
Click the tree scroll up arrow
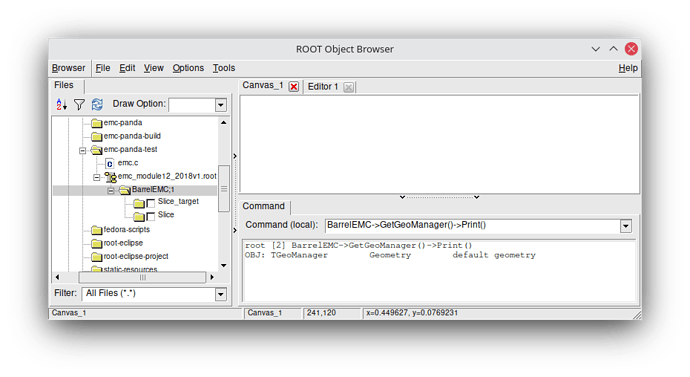coord(224,123)
